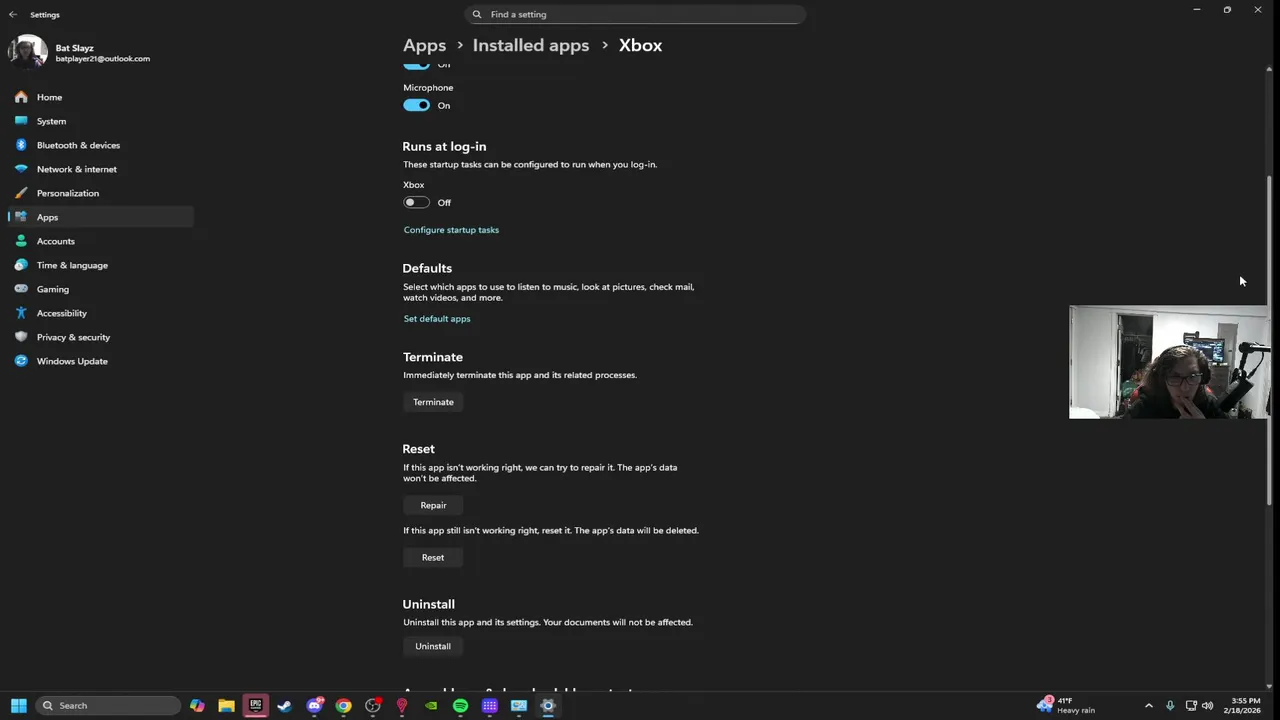Image resolution: width=1280 pixels, height=720 pixels.
Task: Select the Apps sidebar item
Action: tap(100, 217)
